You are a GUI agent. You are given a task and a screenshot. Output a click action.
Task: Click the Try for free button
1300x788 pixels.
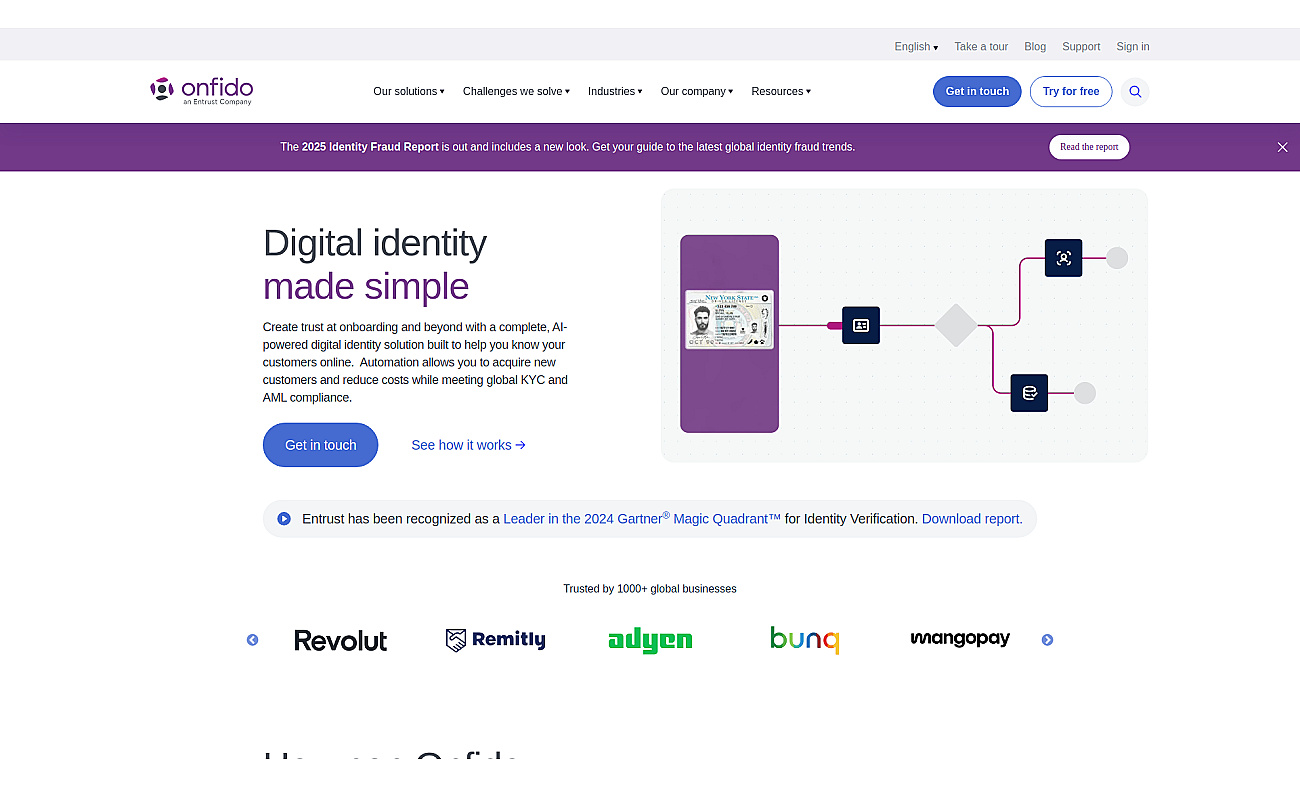pyautogui.click(x=1071, y=91)
